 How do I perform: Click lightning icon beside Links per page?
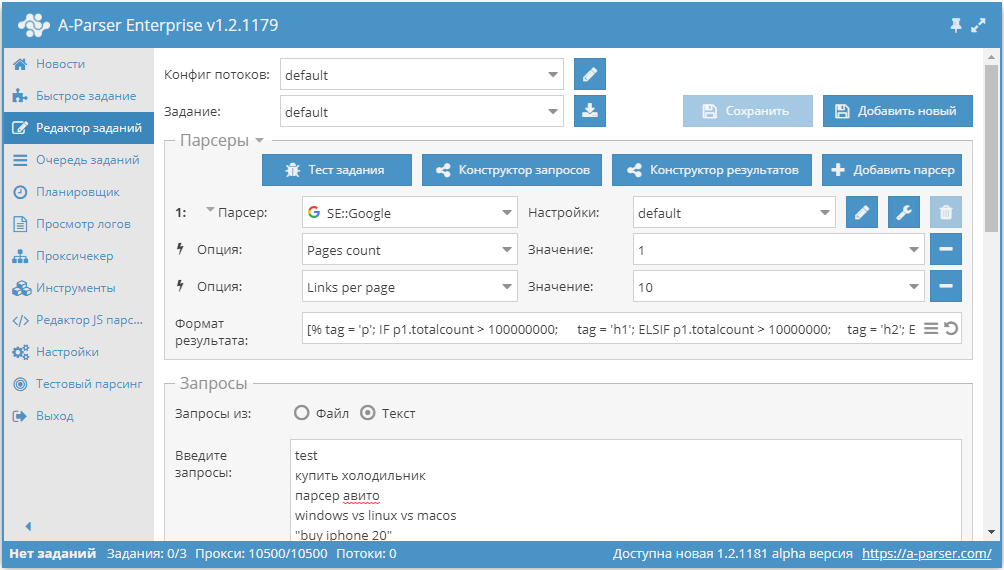tap(181, 286)
